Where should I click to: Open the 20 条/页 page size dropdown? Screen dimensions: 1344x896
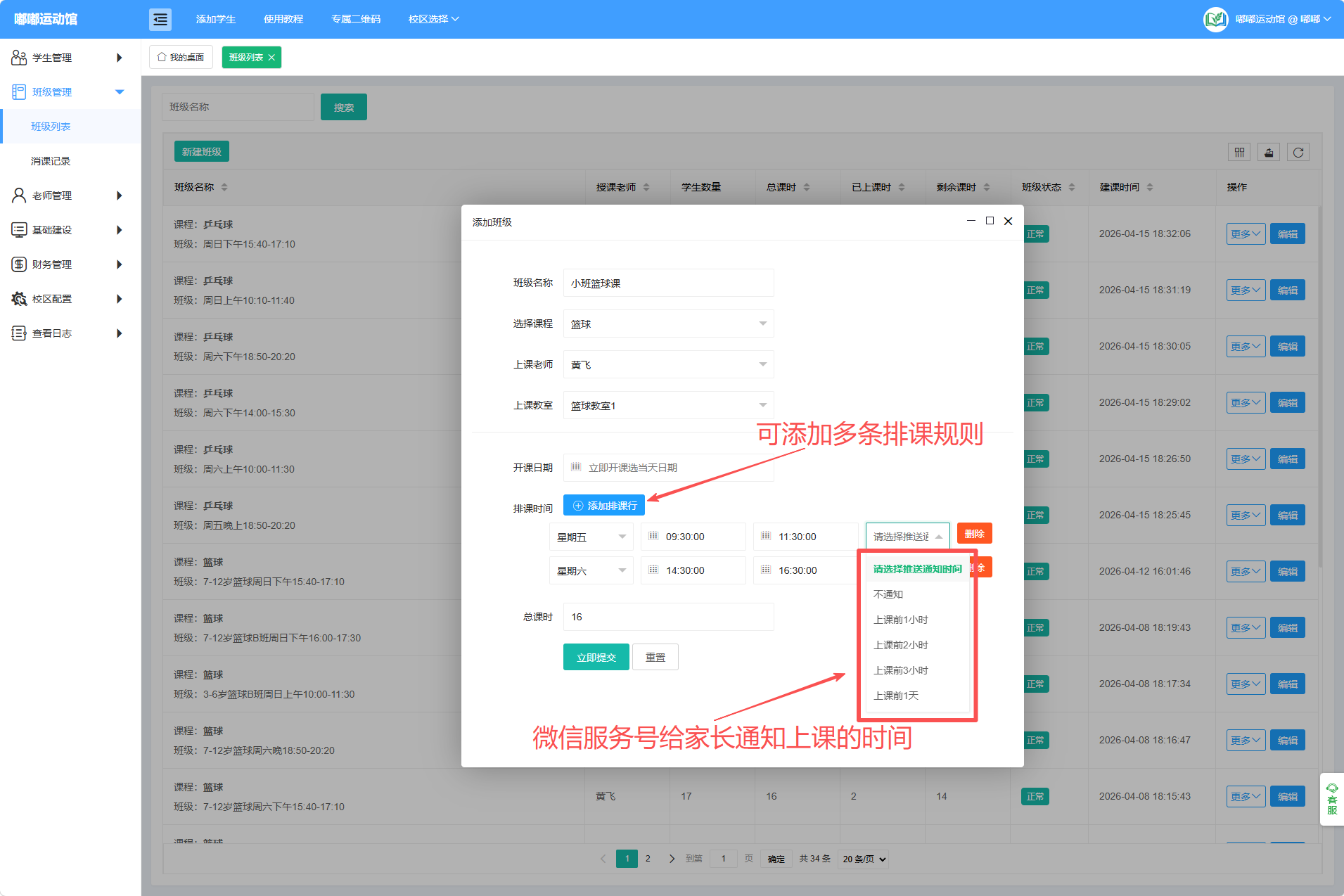pyautogui.click(x=864, y=859)
